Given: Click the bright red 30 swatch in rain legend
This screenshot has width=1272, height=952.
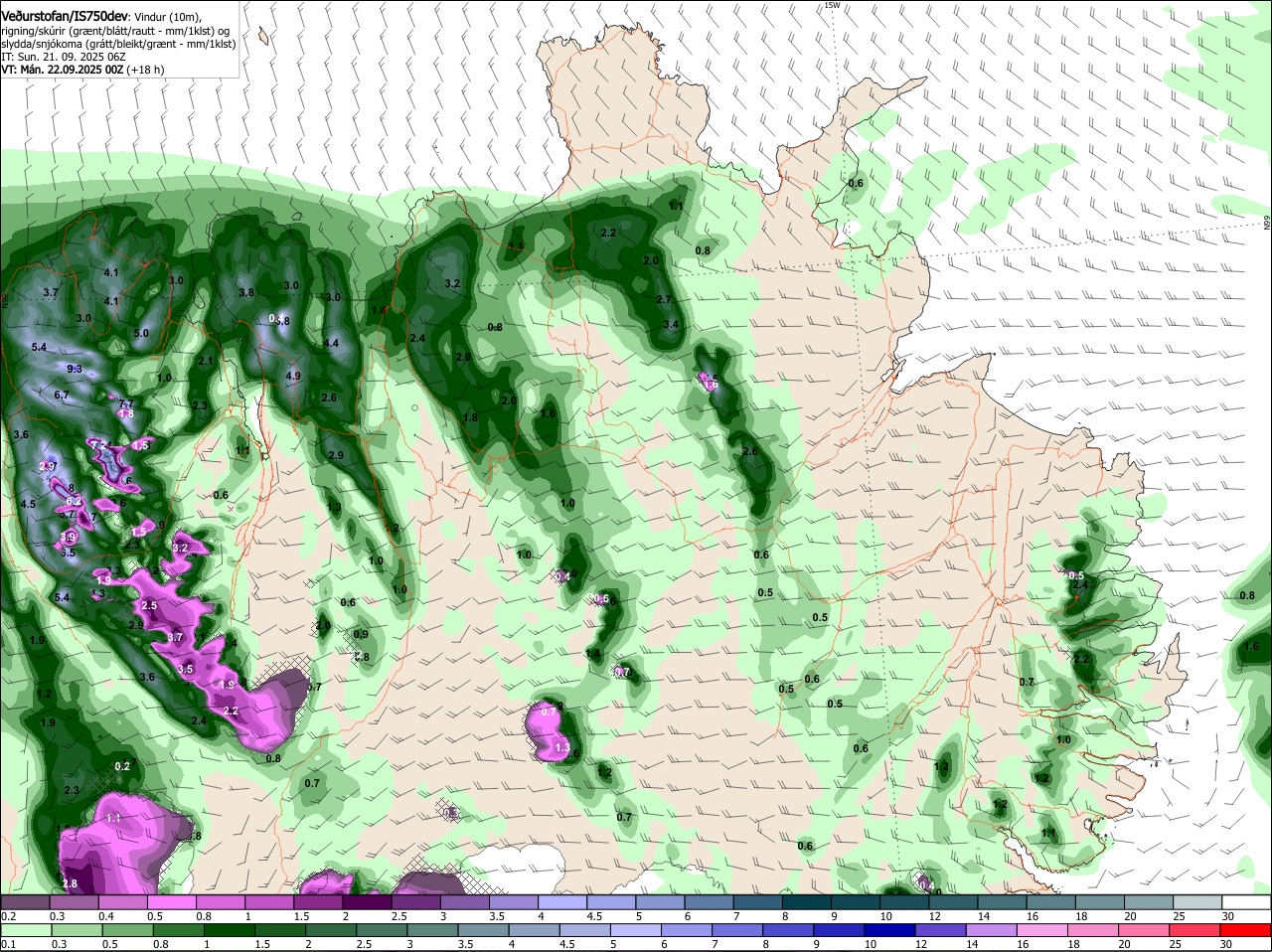Looking at the screenshot, I should coord(1247,930).
